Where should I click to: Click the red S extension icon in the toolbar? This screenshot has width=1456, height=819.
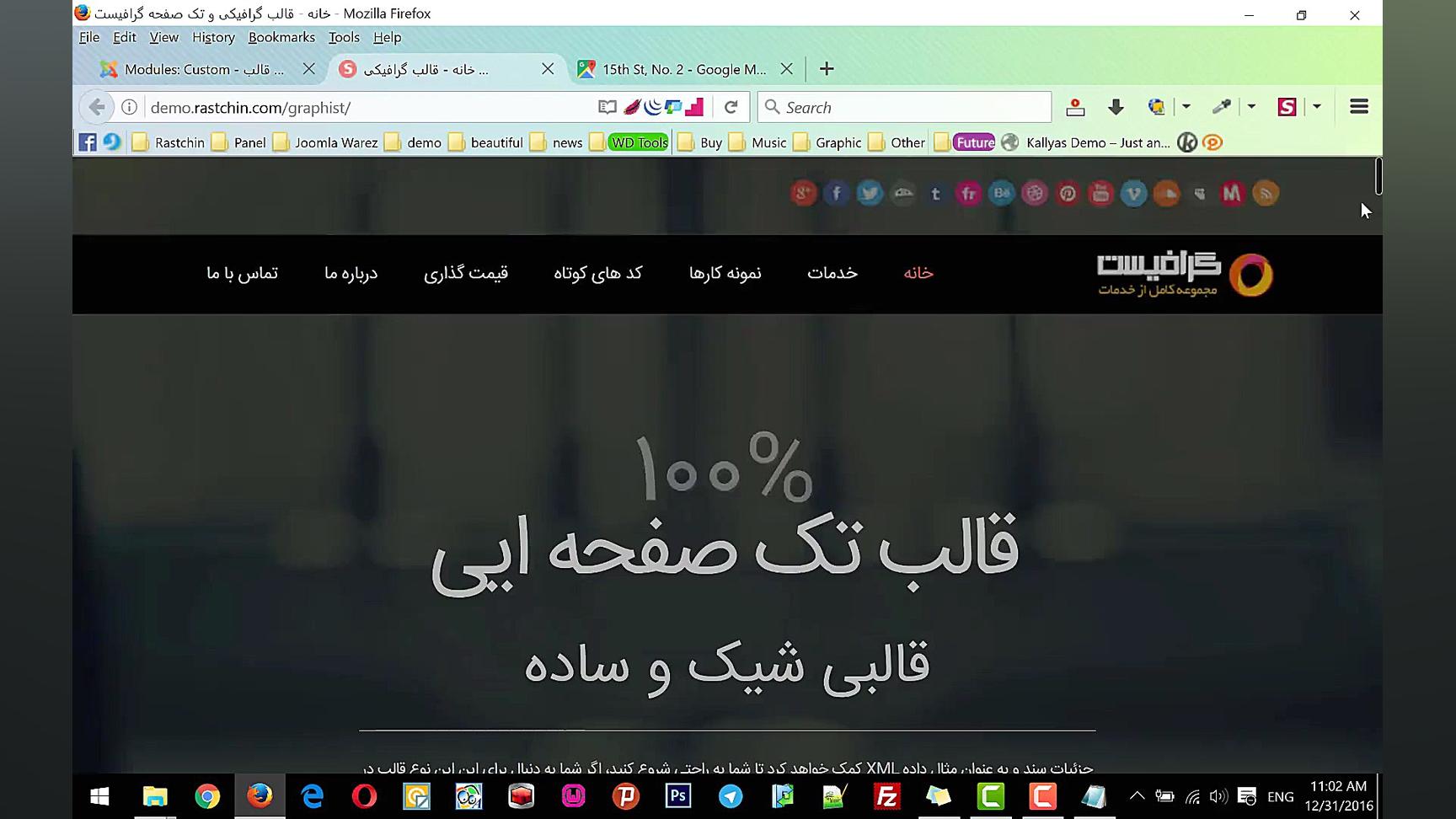[1286, 107]
